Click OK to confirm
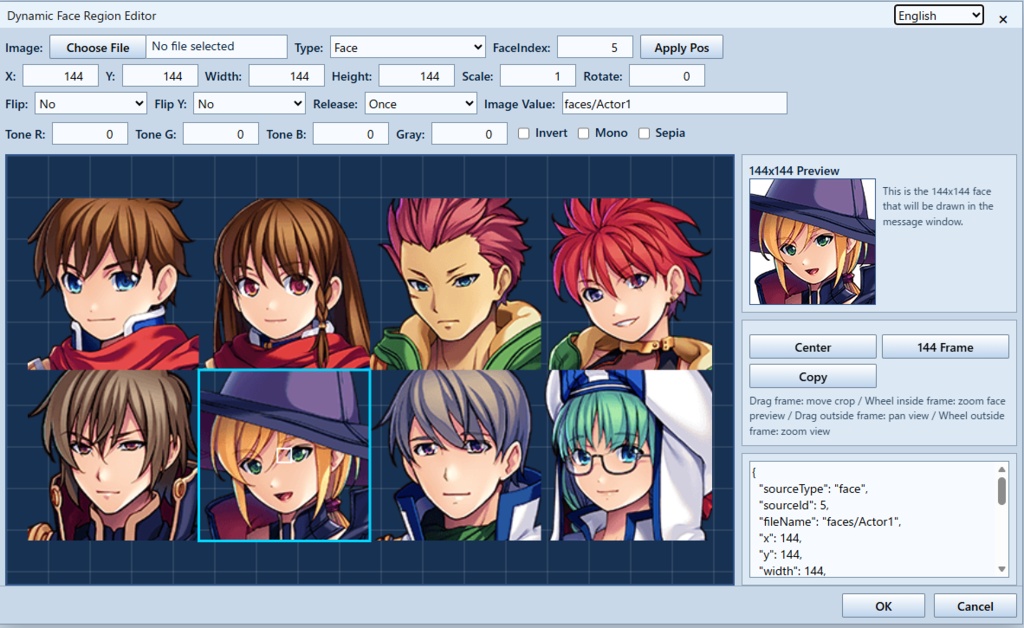Viewport: 1024px width, 628px height. click(883, 606)
